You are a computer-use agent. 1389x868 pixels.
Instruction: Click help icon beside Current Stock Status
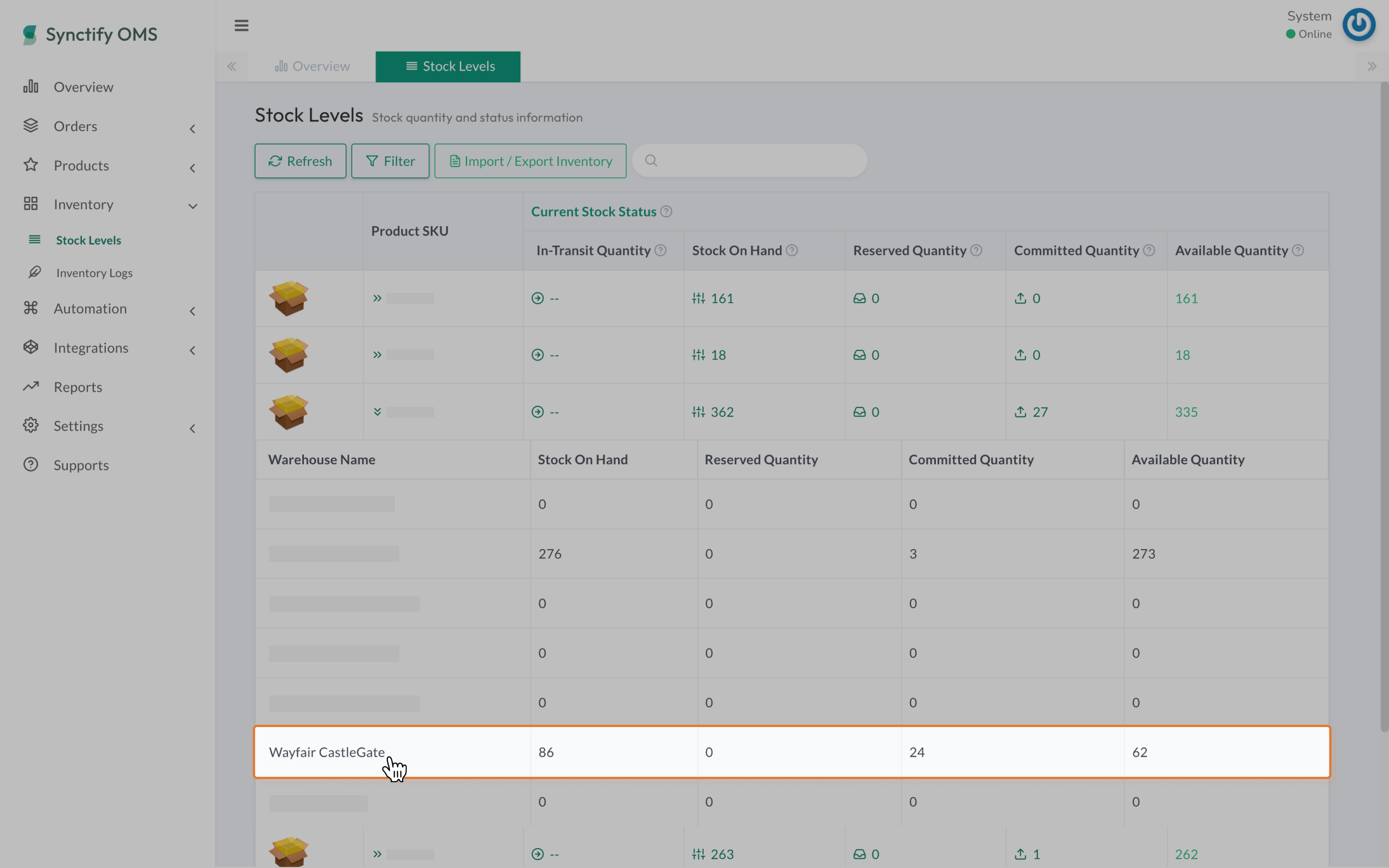point(666,211)
